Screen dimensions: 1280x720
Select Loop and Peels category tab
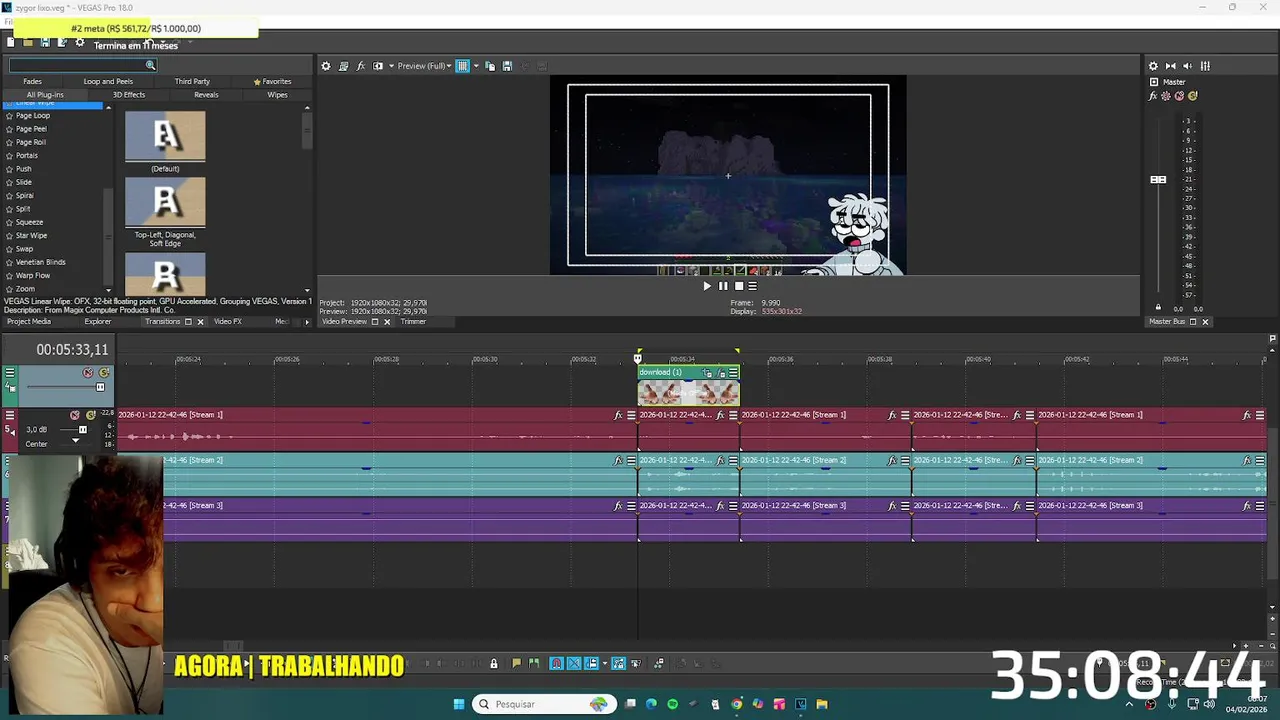(108, 81)
